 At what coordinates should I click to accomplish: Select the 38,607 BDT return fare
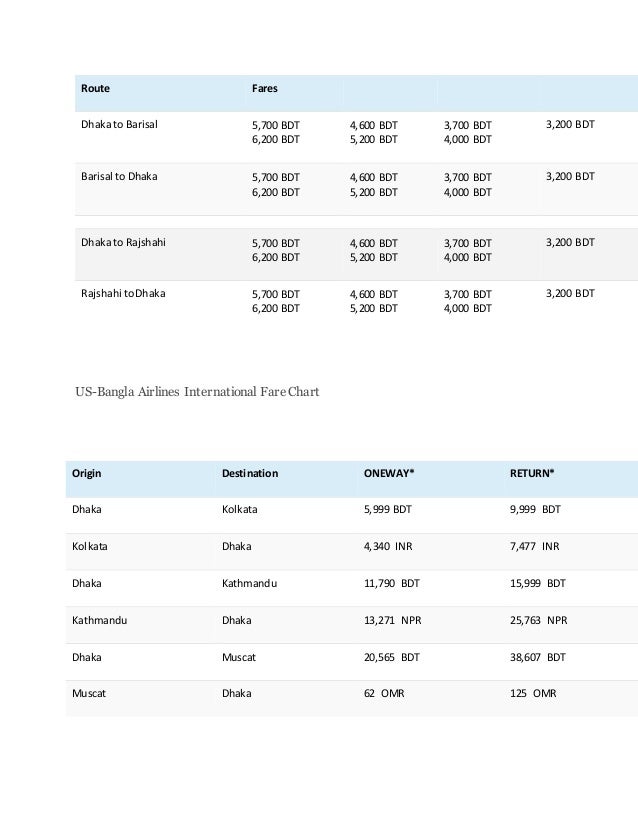[x=537, y=657]
